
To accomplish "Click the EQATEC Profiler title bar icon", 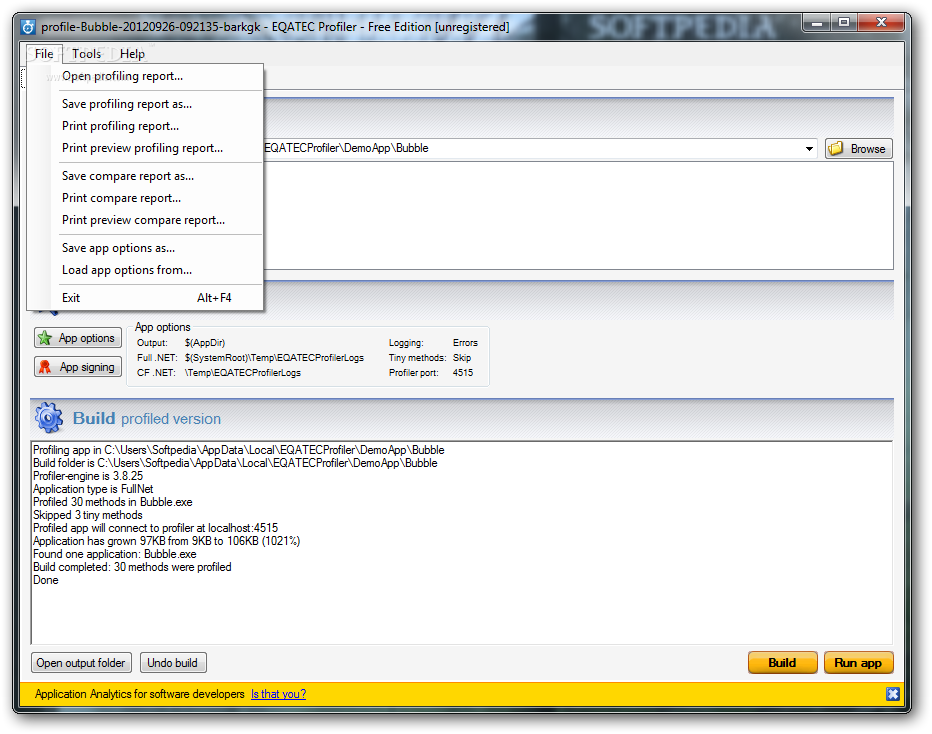I will pos(28,27).
